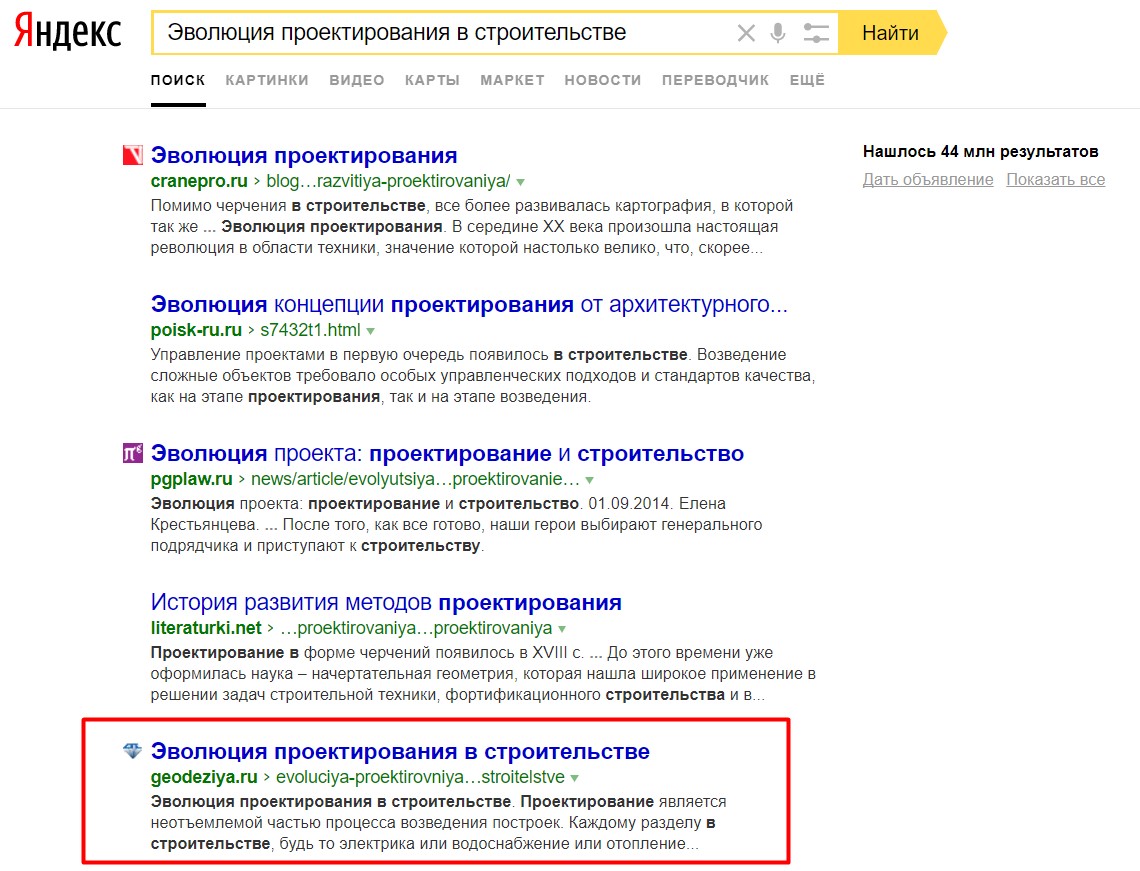Image resolution: width=1140 pixels, height=871 pixels.
Task: Open История развития методов проектирования result
Action: pyautogui.click(x=386, y=603)
